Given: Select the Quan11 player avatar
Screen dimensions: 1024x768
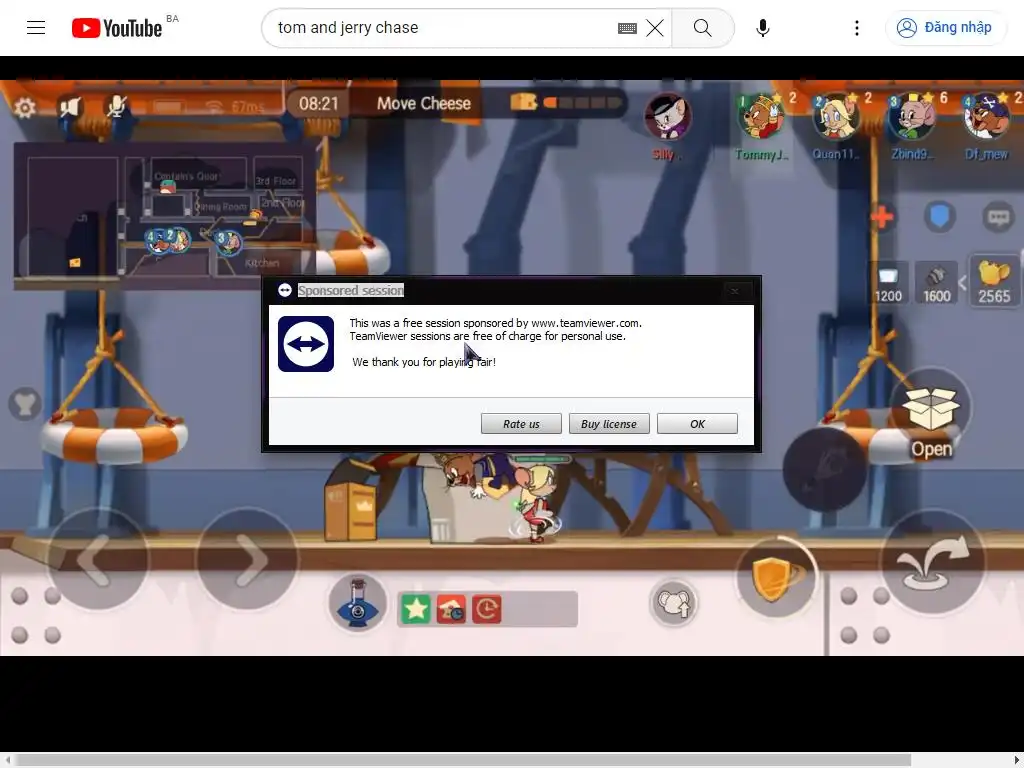Looking at the screenshot, I should 836,118.
